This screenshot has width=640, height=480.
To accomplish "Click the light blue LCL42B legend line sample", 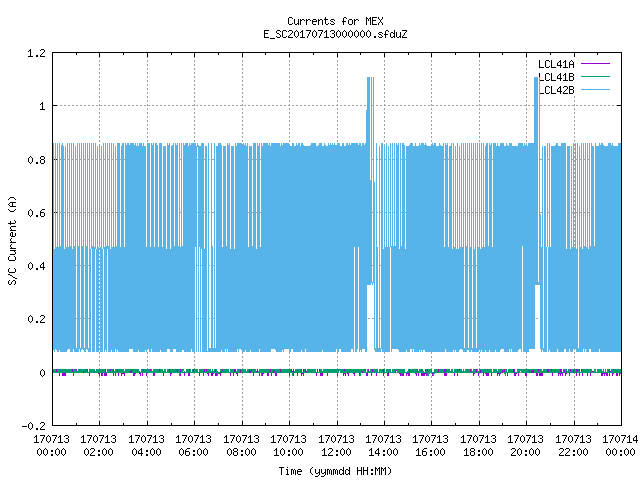I will click(x=595, y=90).
